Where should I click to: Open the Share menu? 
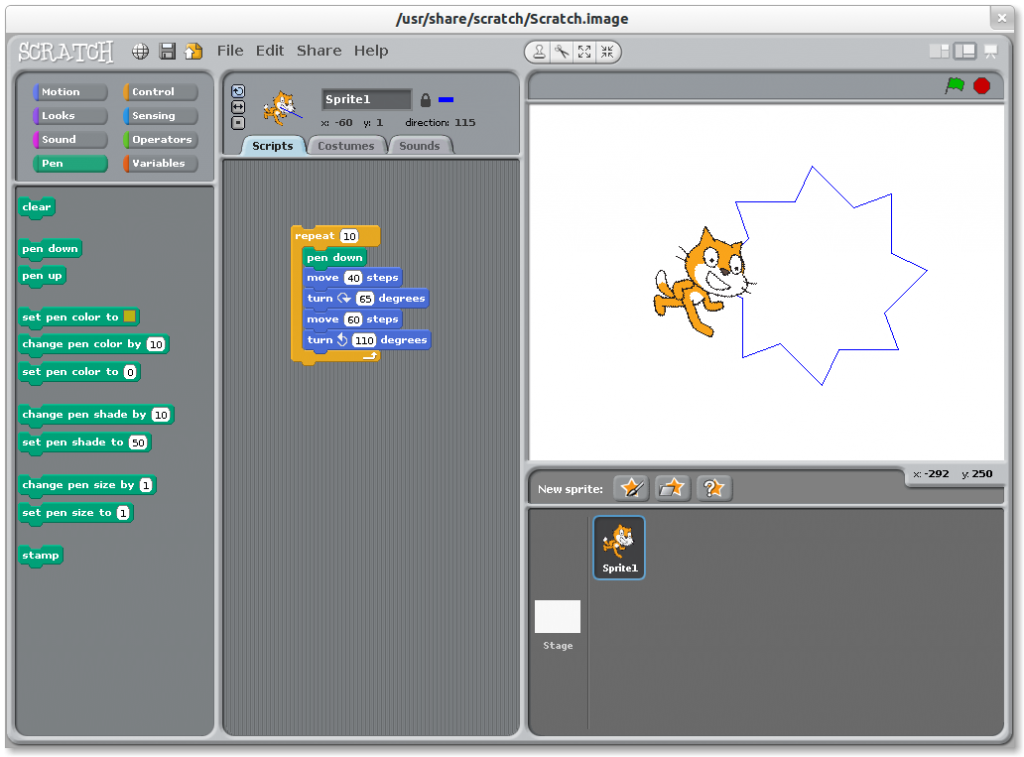click(318, 50)
